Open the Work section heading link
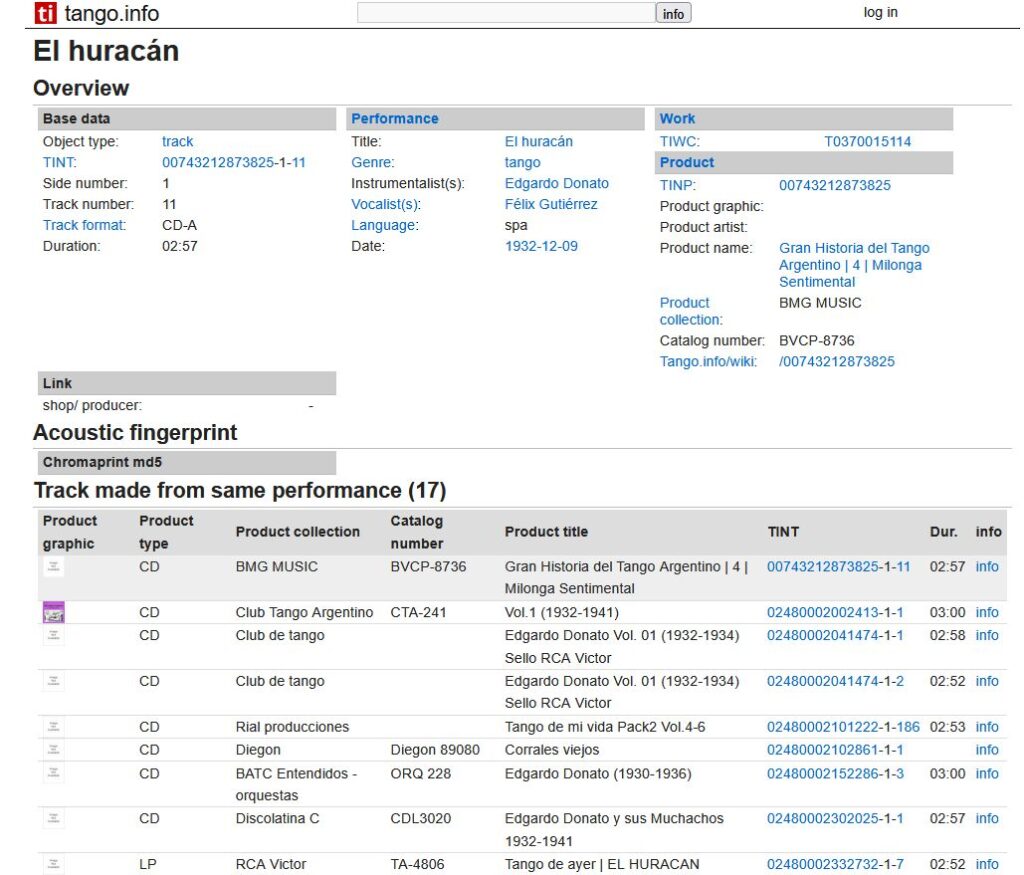This screenshot has height=875, width=1024. coord(677,118)
